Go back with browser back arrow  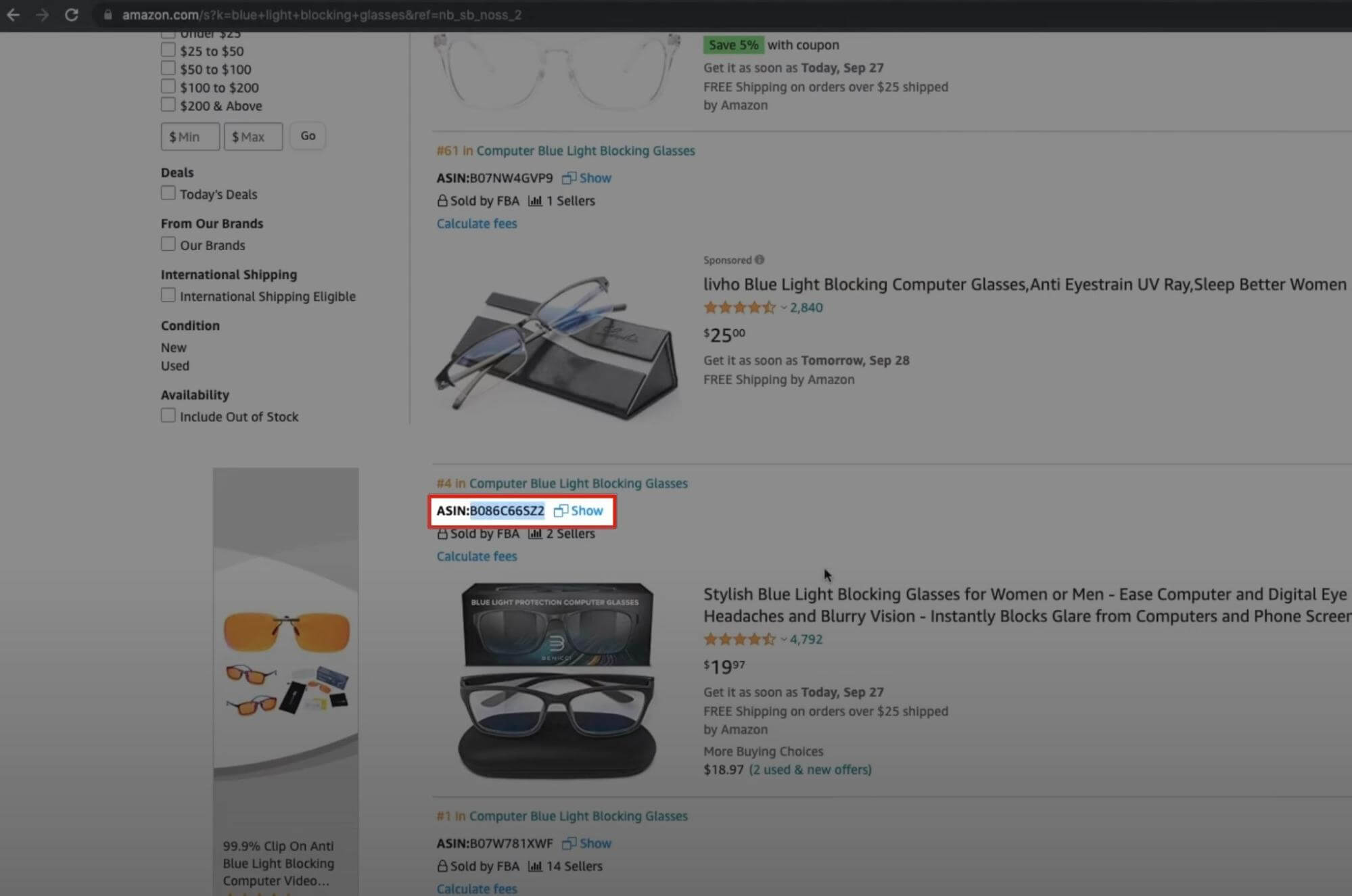tap(13, 14)
